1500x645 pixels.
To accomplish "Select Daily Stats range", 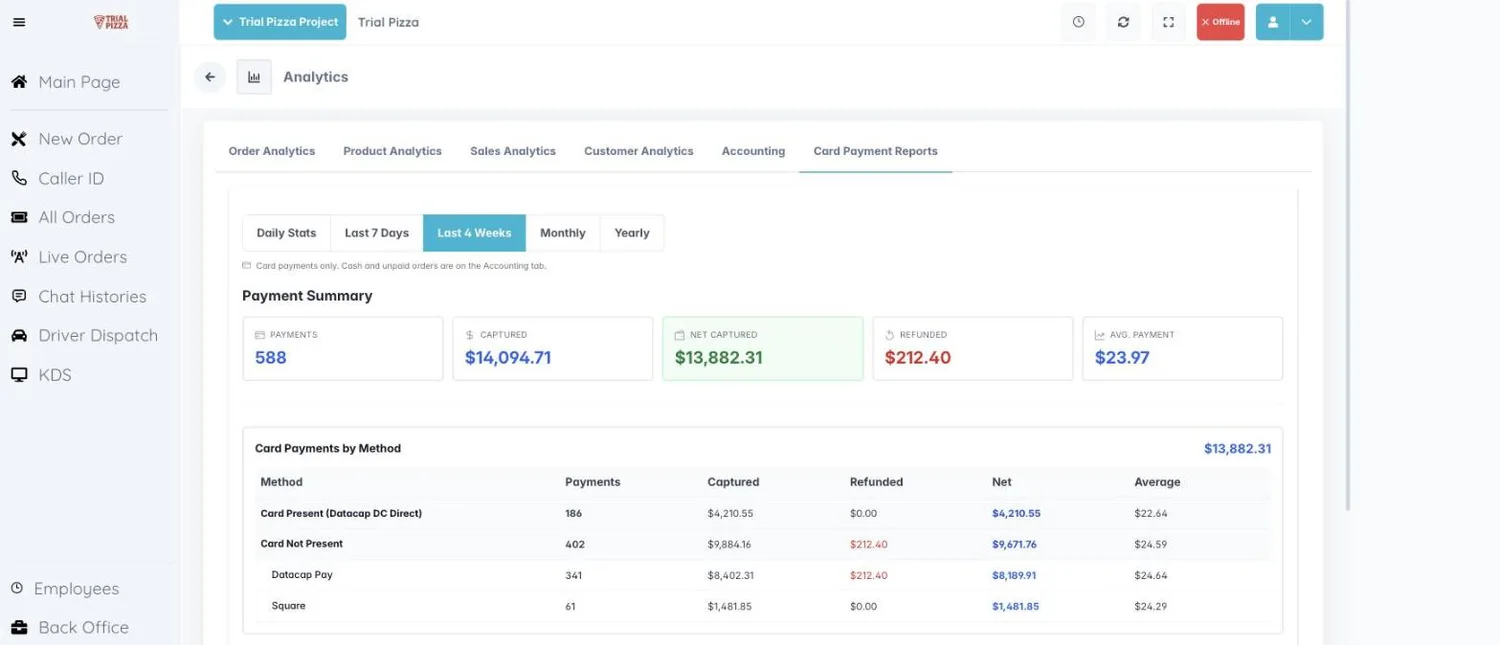I will [x=286, y=233].
